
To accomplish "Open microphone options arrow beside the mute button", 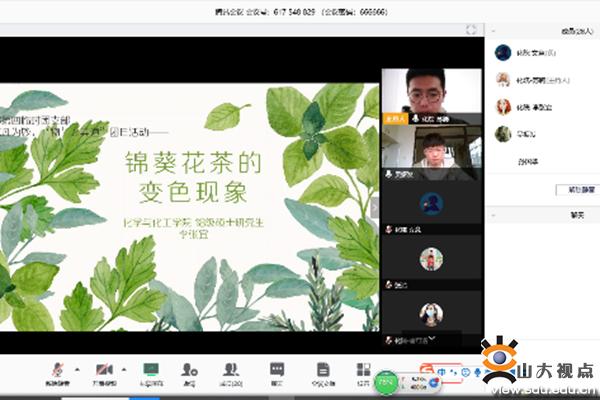I will click(78, 370).
